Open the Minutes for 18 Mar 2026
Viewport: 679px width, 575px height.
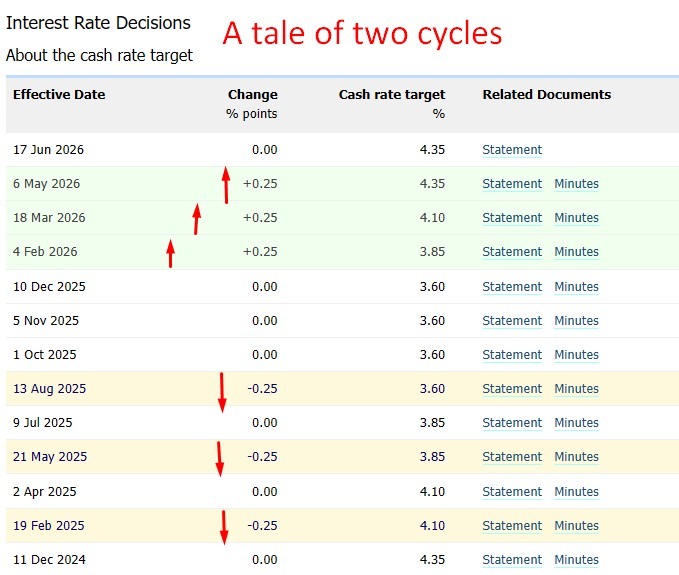point(576,218)
